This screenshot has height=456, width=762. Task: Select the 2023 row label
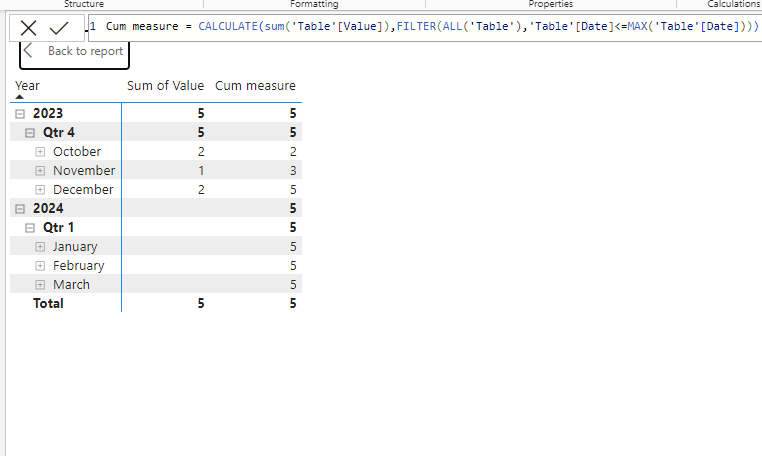coord(48,113)
